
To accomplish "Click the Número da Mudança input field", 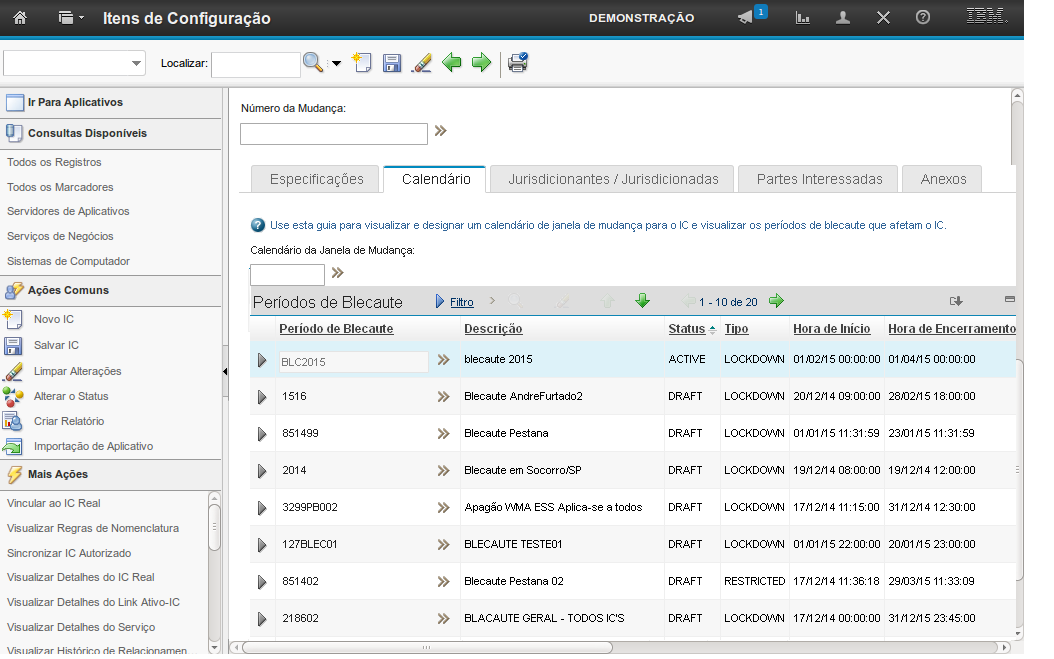I will 334,134.
